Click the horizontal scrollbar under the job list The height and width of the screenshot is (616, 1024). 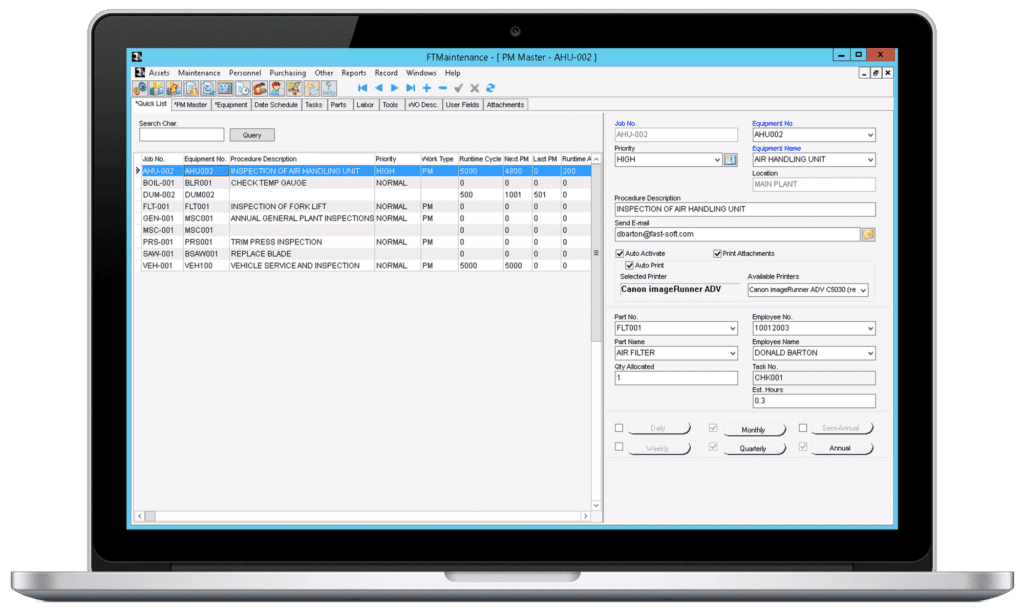tap(360, 516)
